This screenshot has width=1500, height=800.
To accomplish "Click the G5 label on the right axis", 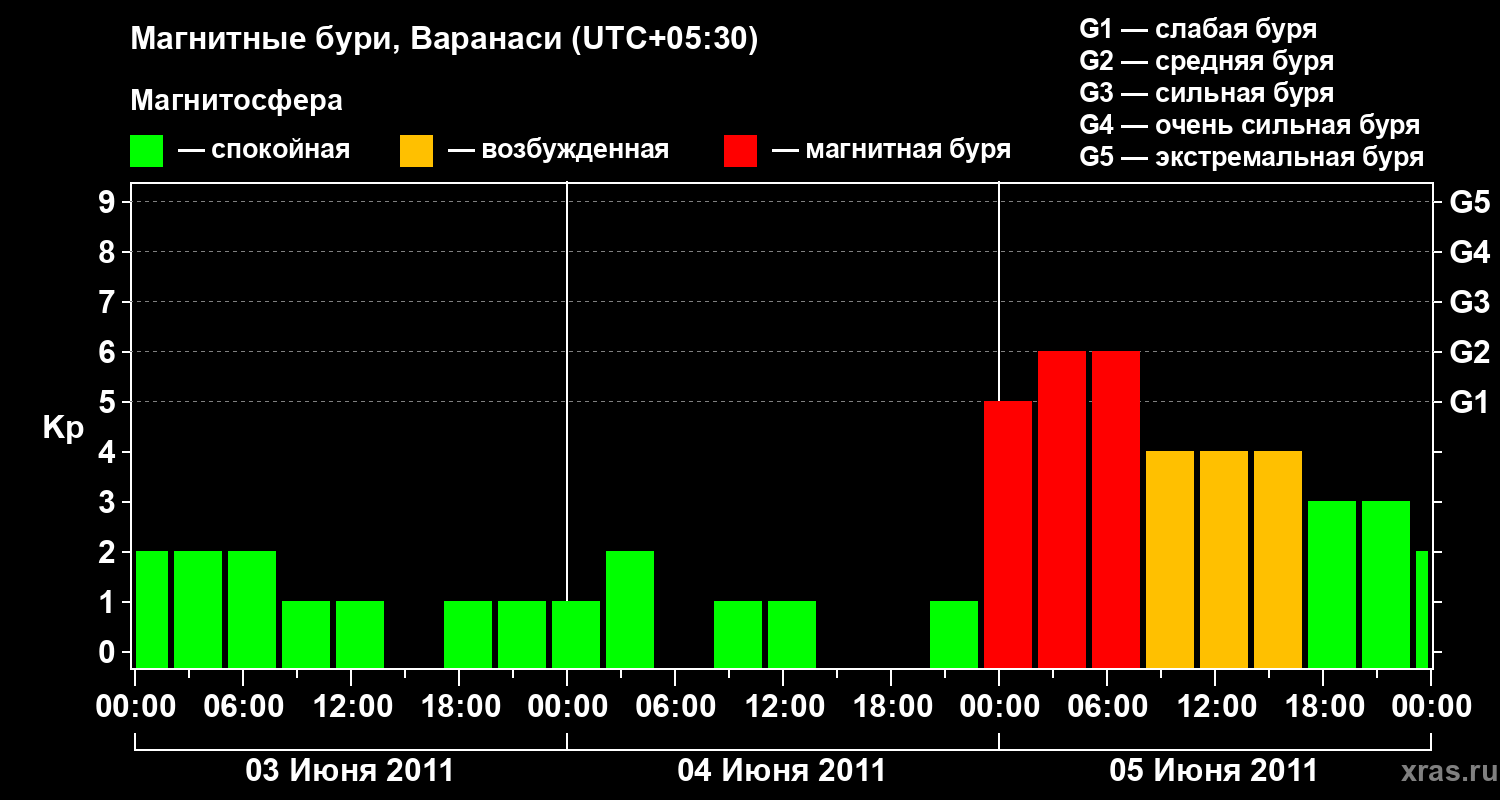I will point(1469,202).
